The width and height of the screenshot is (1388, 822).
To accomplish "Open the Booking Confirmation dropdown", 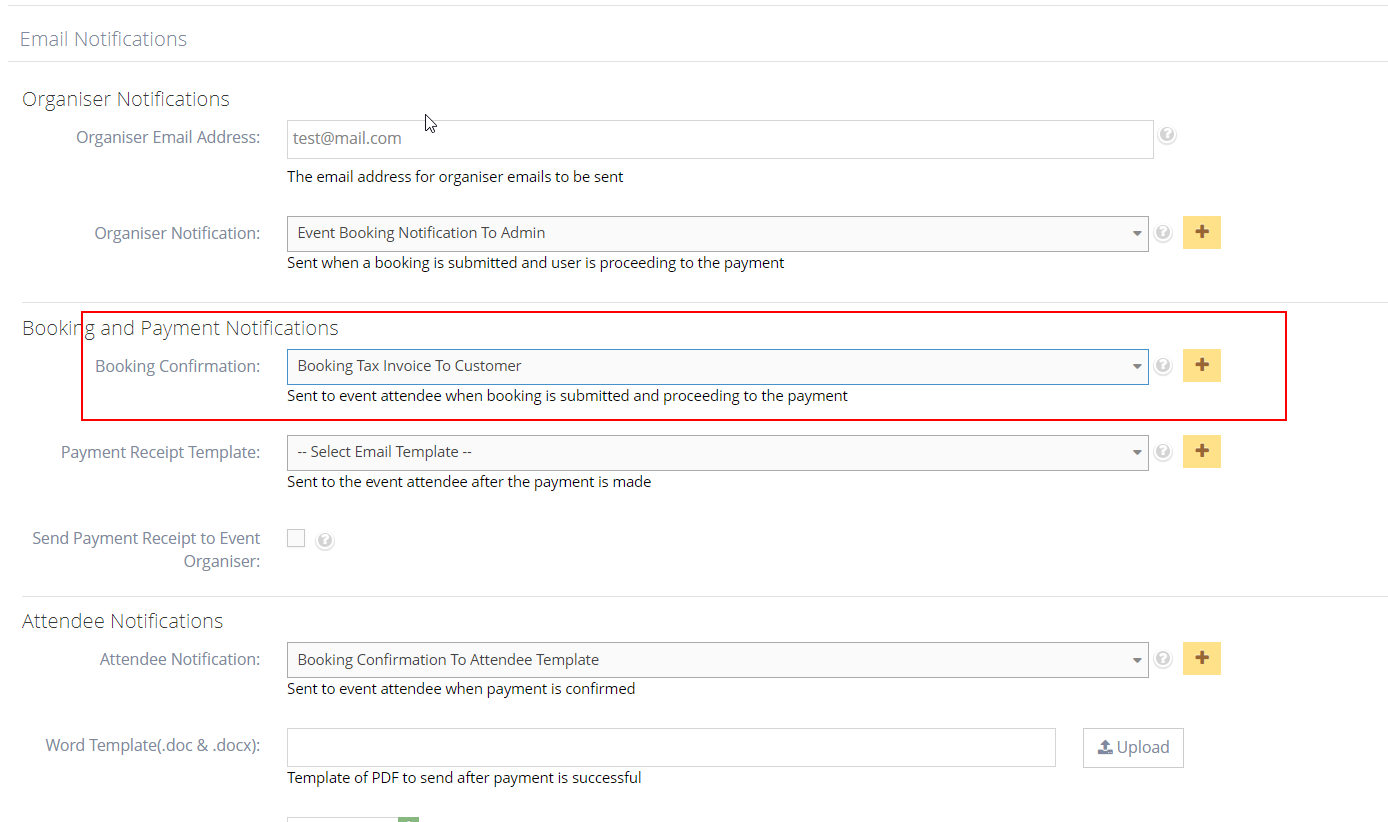I will coord(716,366).
